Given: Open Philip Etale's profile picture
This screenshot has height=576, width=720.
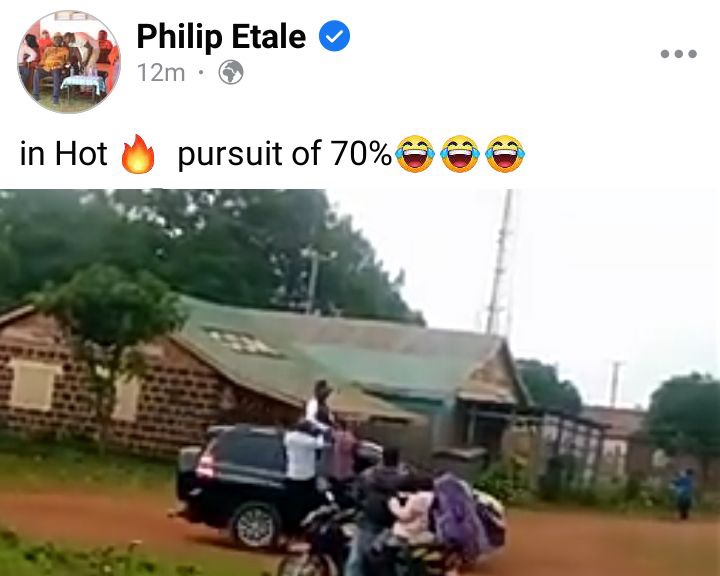Looking at the screenshot, I should click(69, 61).
